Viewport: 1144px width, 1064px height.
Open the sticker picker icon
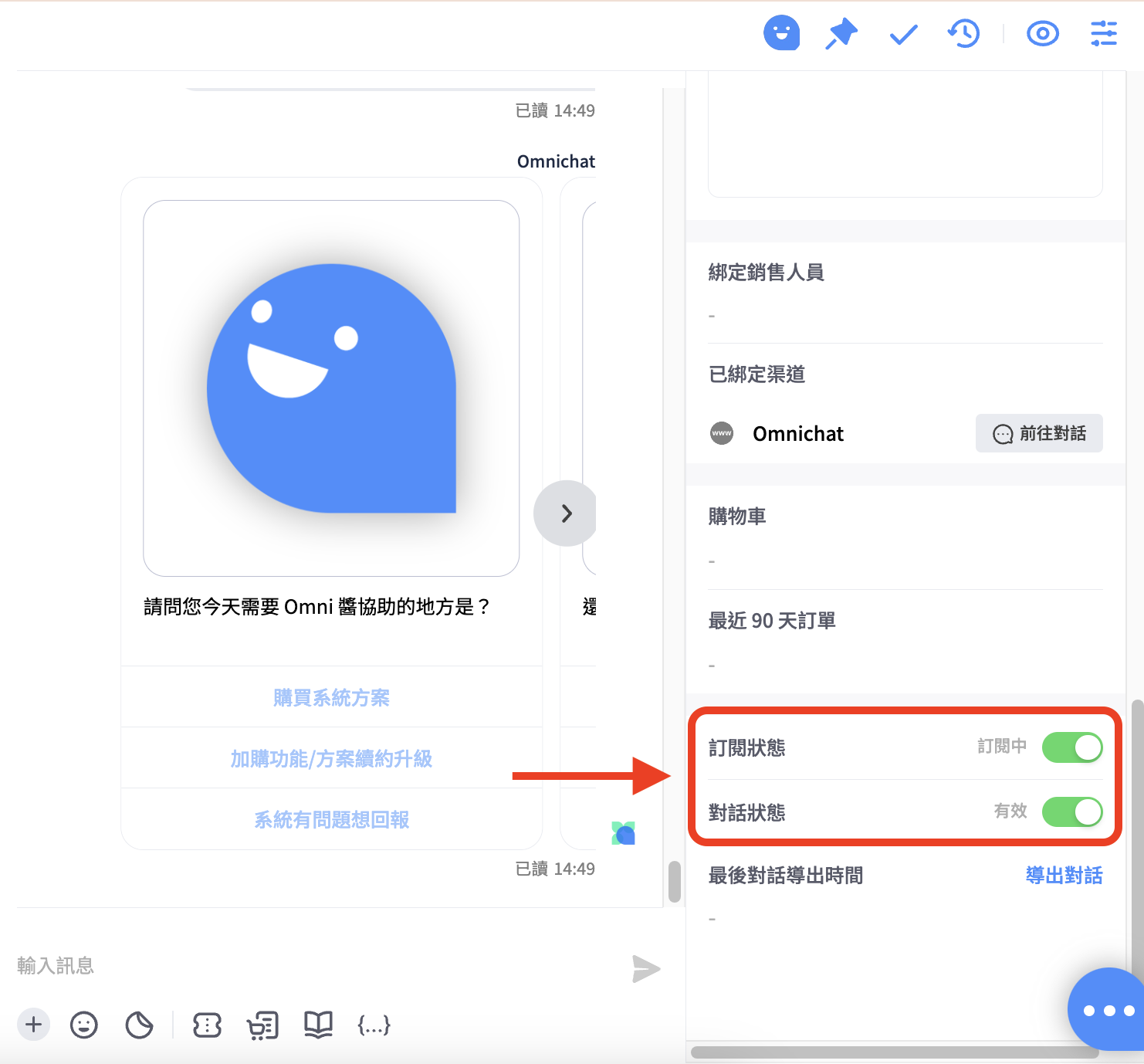tap(139, 1025)
